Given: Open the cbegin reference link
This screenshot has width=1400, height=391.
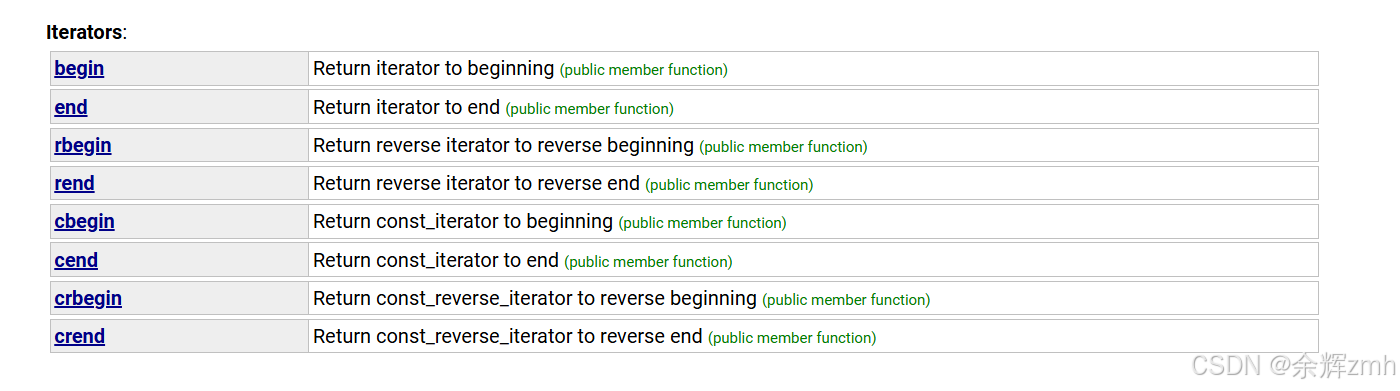Looking at the screenshot, I should coord(84,222).
